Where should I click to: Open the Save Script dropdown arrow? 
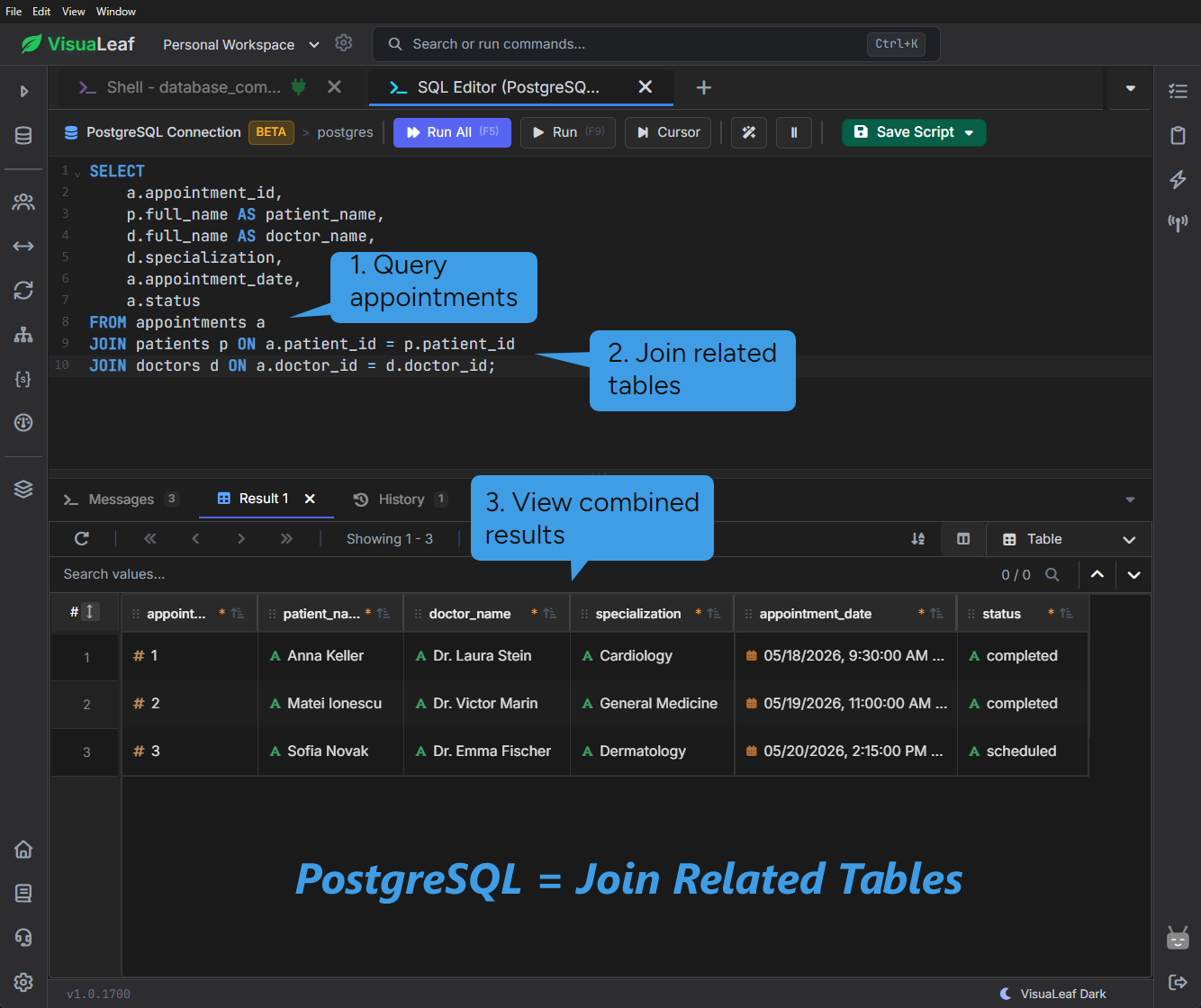(x=970, y=132)
